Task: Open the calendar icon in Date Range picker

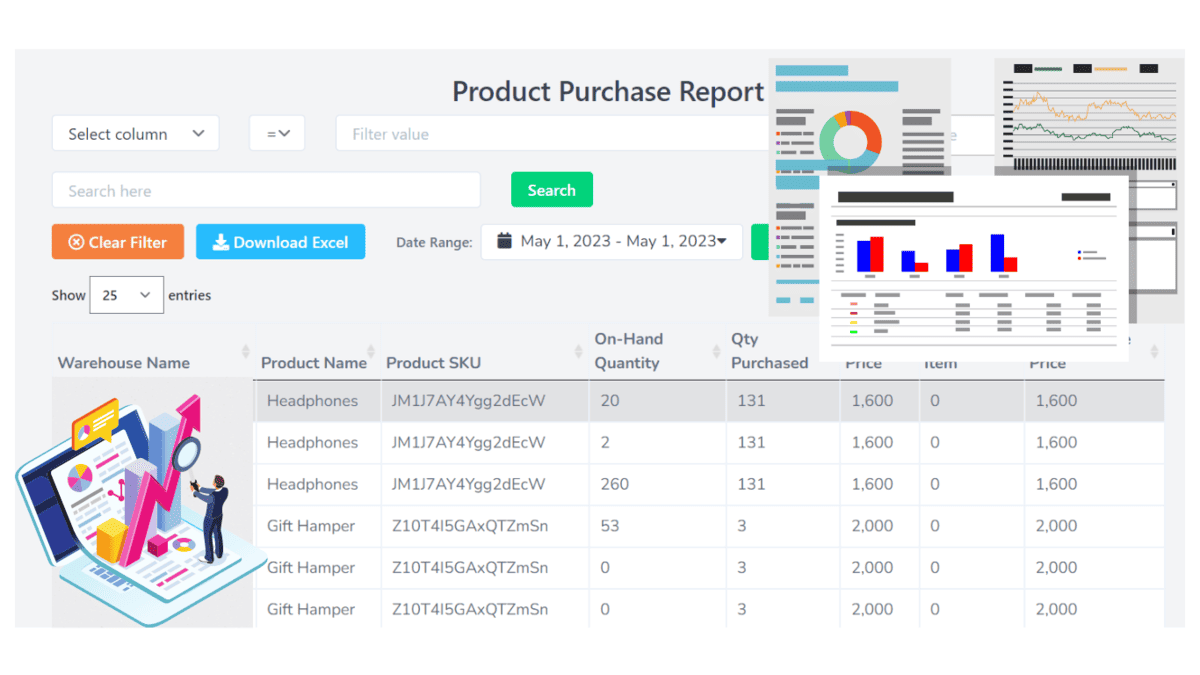Action: tap(505, 241)
